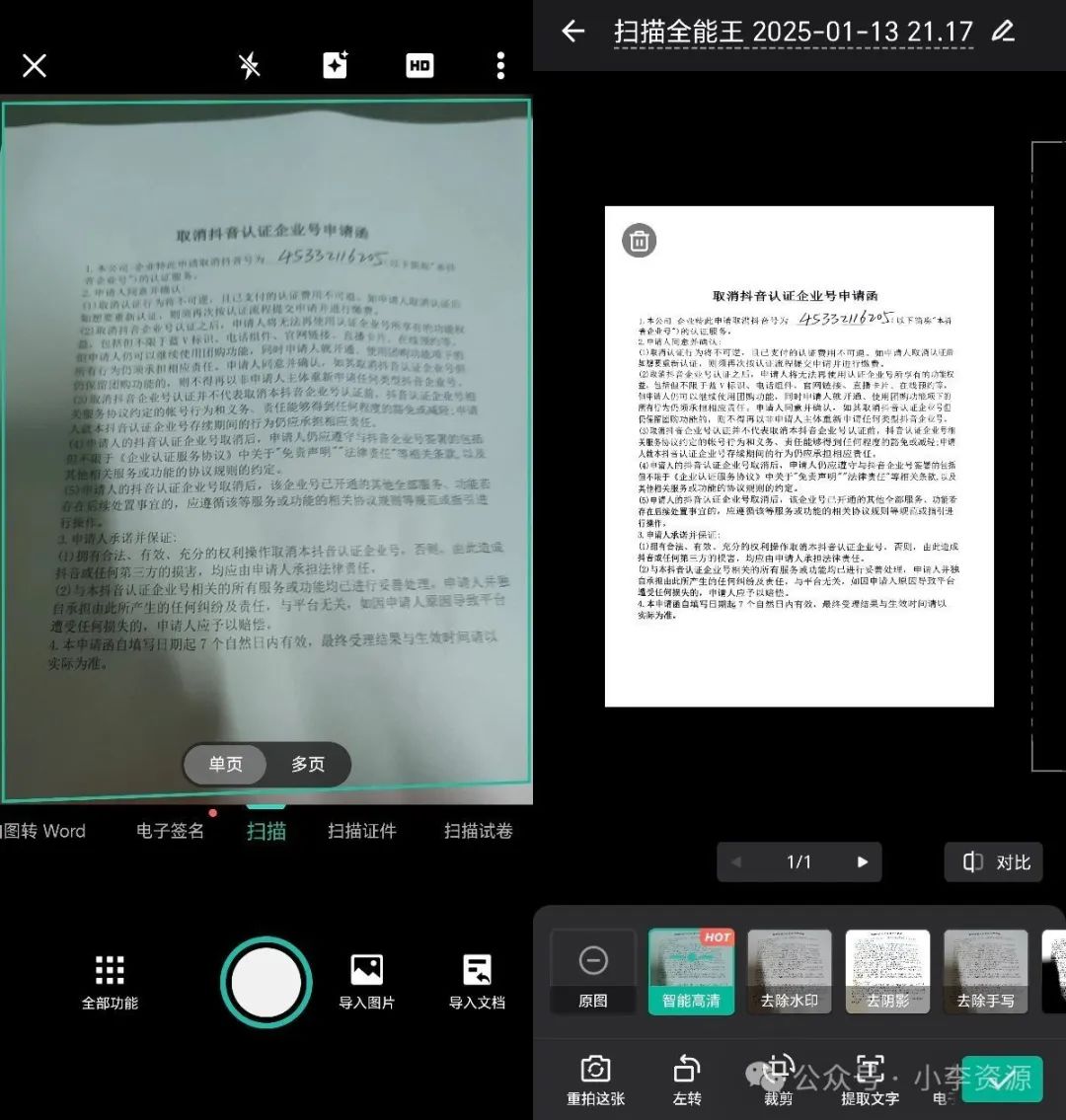
Task: Tap the scanned document preview page
Action: 799,457
